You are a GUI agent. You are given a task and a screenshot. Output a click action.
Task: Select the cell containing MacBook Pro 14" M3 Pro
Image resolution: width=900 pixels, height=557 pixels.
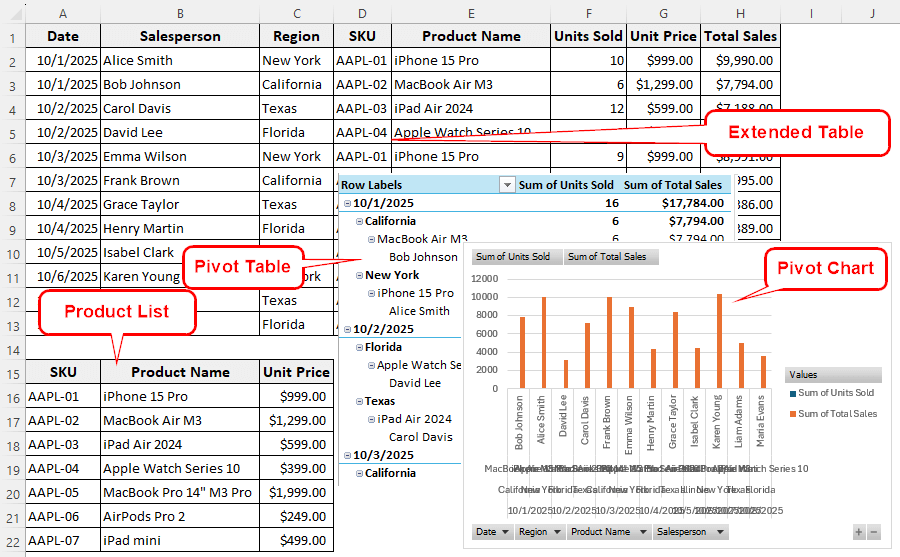[x=180, y=492]
